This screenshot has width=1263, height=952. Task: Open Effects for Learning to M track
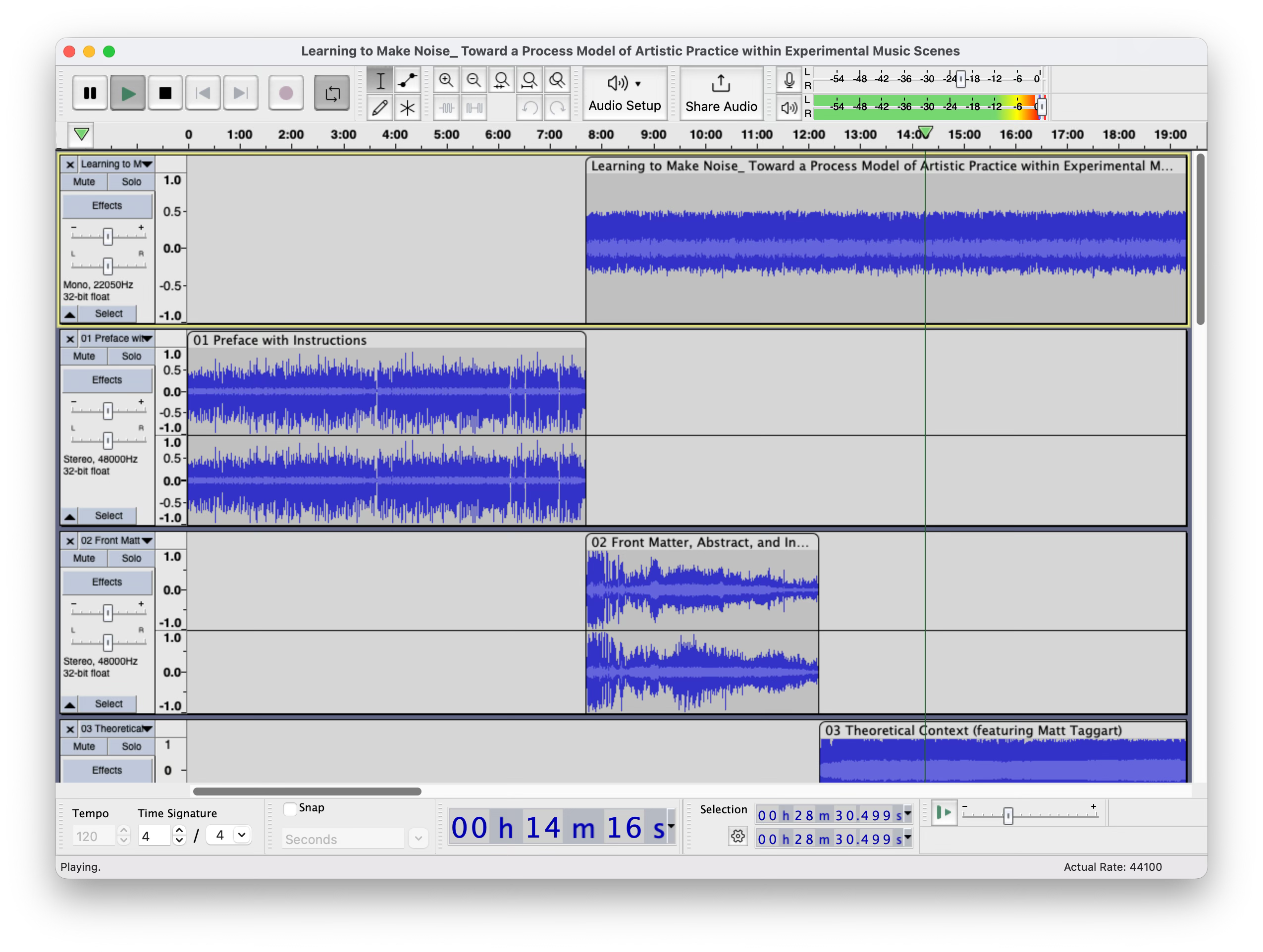107,206
